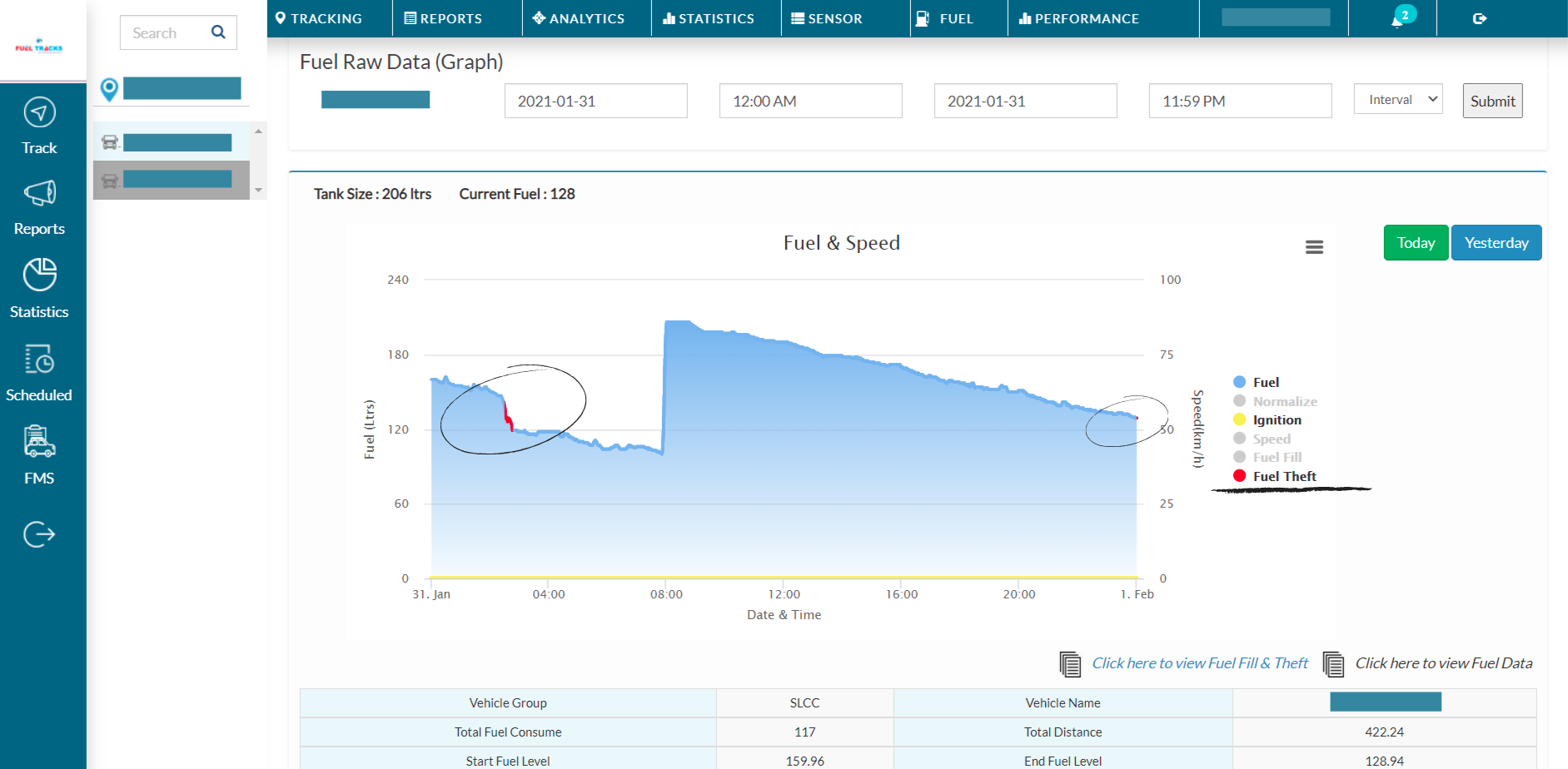Click vehicle list scrollbar up arrow
The height and width of the screenshot is (769, 1568).
click(258, 131)
